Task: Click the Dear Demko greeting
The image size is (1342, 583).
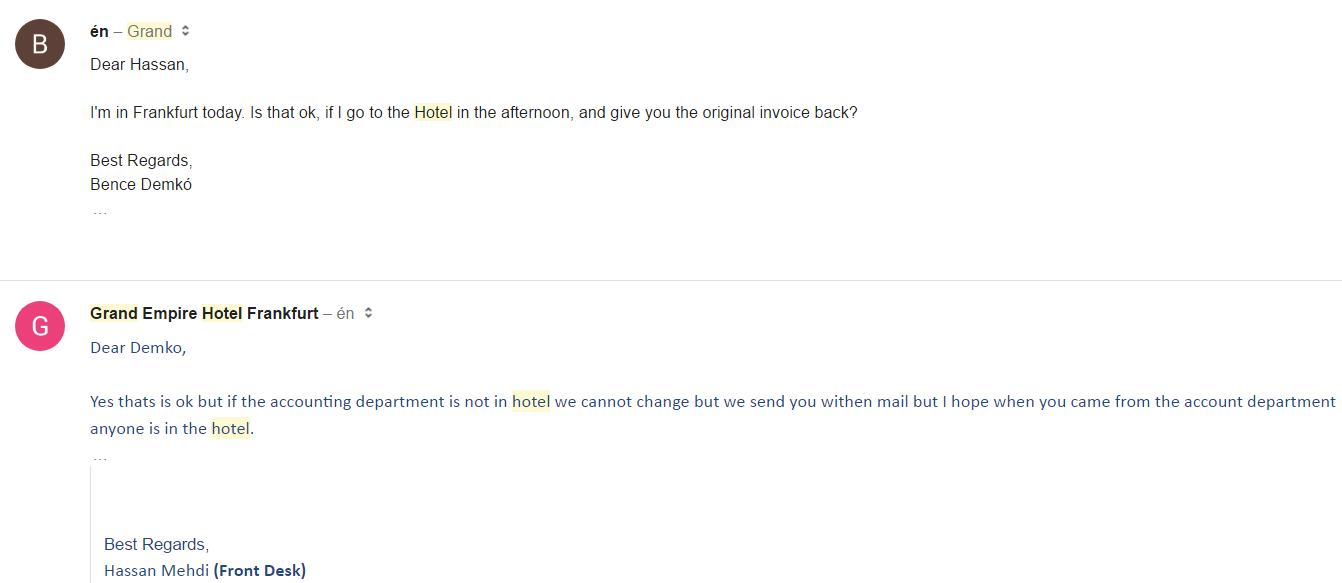Action: [138, 348]
